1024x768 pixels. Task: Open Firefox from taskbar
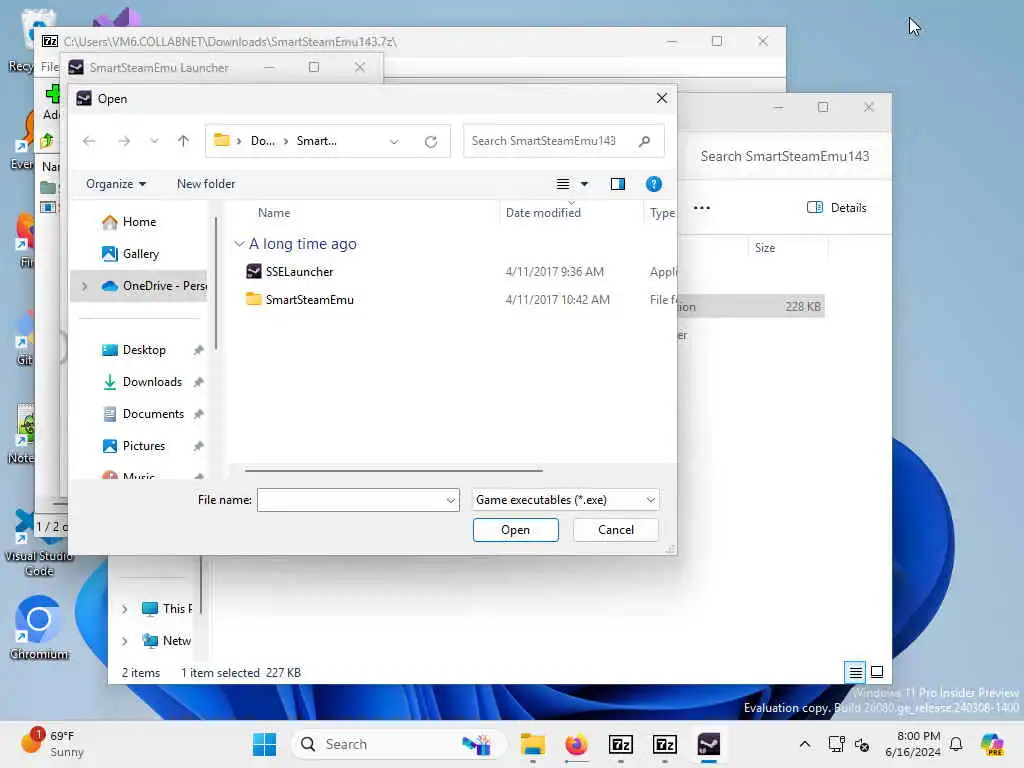tap(577, 744)
